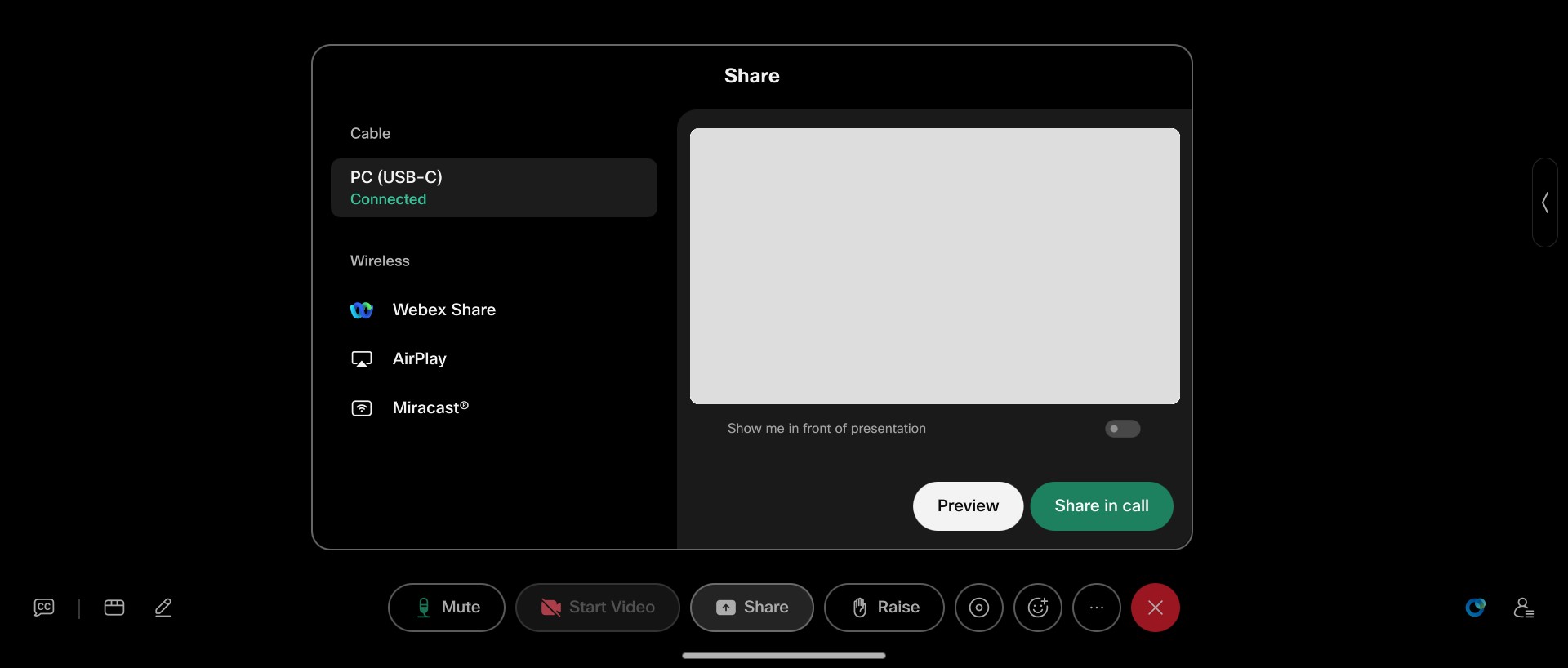Open the layout icon beside captions
The height and width of the screenshot is (668, 1568).
[114, 607]
